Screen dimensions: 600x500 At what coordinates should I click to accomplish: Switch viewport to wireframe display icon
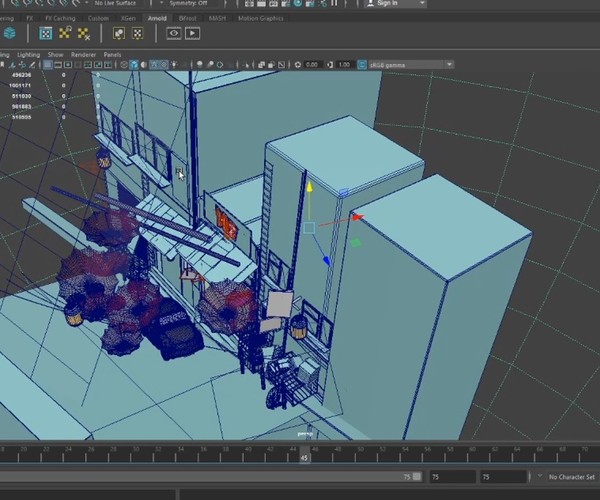tap(124, 65)
